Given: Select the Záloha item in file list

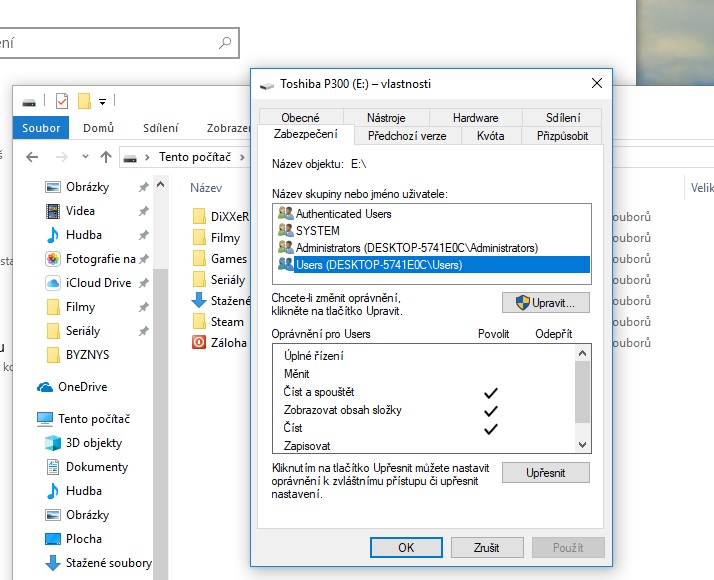Looking at the screenshot, I should coord(221,343).
